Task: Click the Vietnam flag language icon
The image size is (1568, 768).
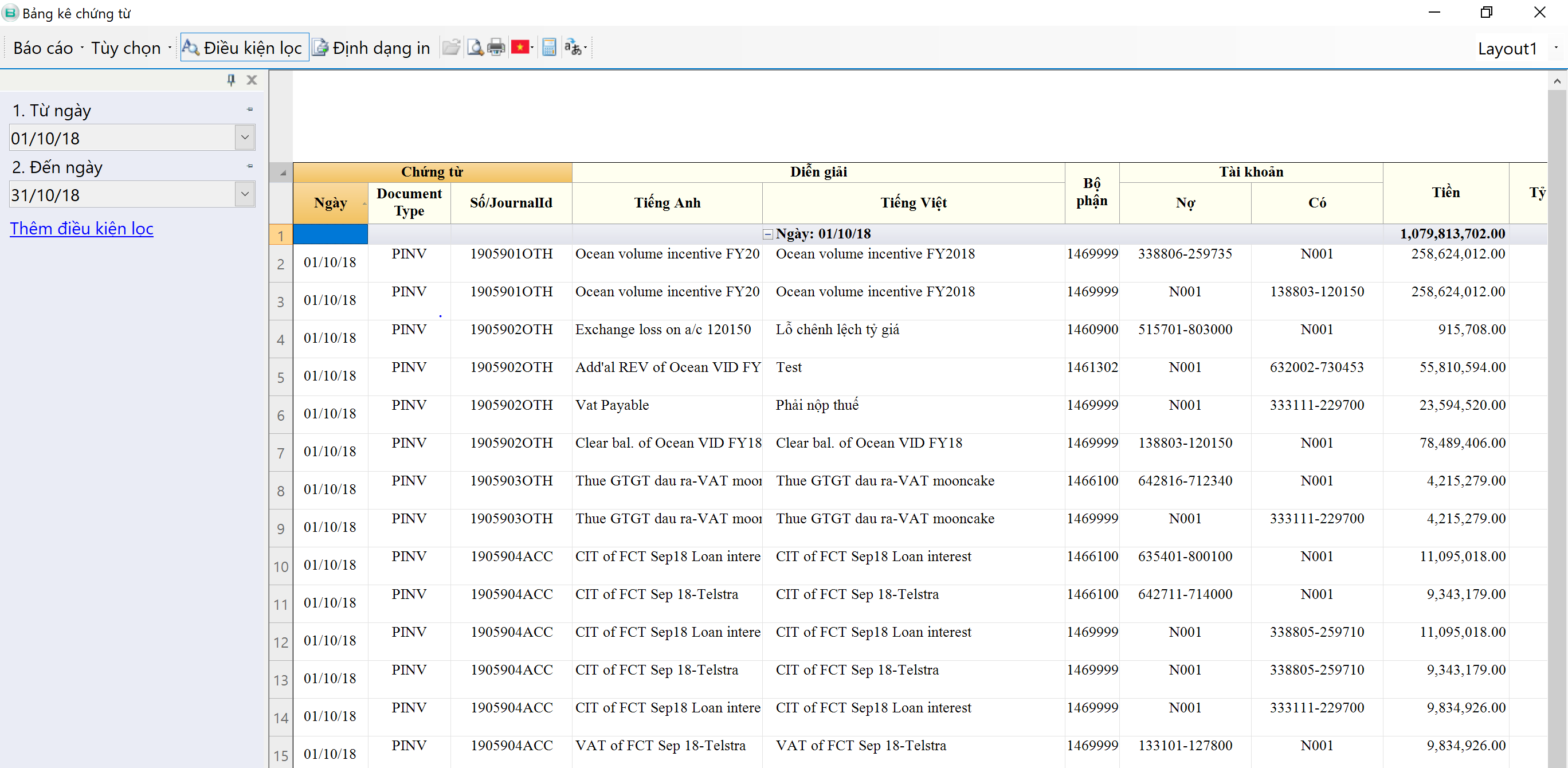Action: pos(520,47)
